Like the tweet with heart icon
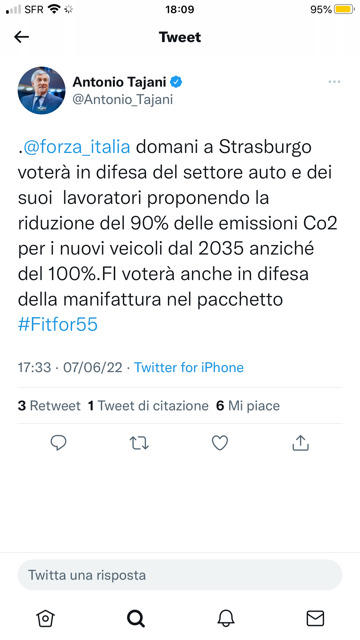 coord(220,443)
